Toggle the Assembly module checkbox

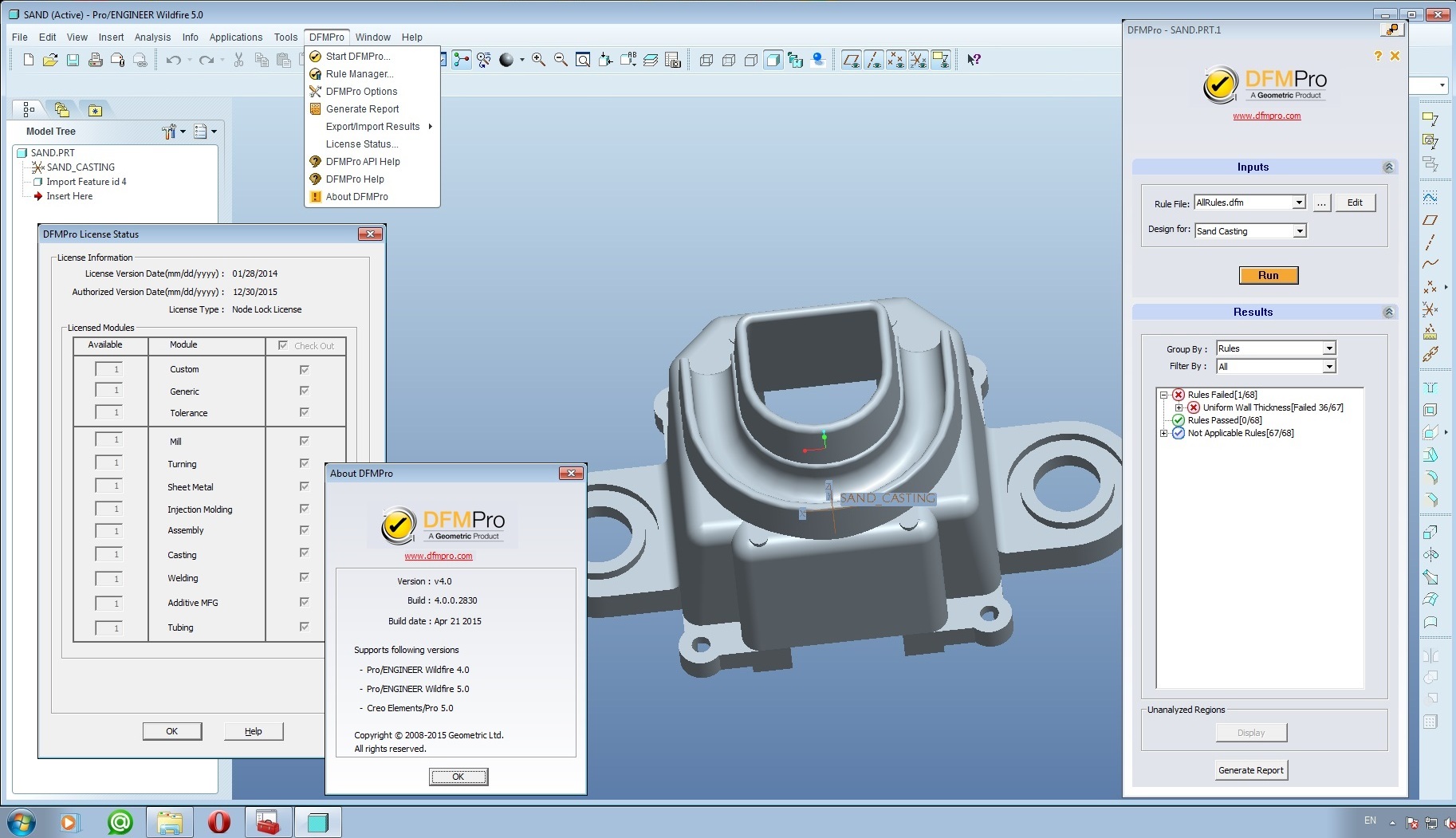click(x=305, y=530)
